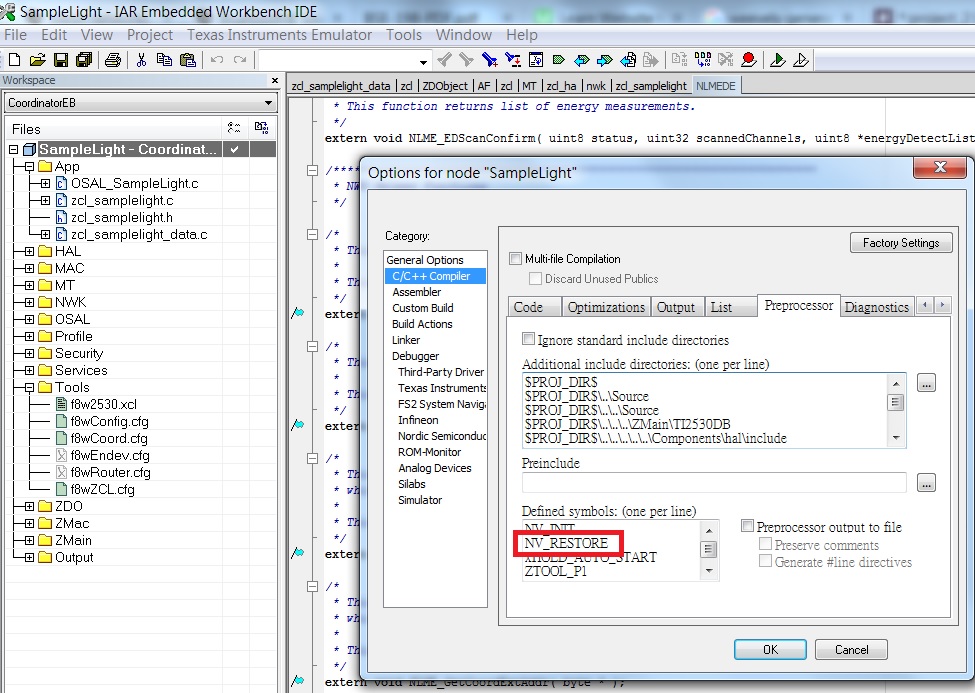The image size is (975, 693).
Task: Click the workspace files column options icon
Action: [234, 128]
